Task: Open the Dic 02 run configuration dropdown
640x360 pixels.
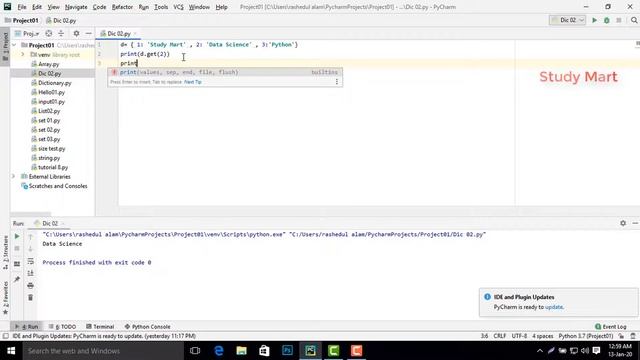Action: (567, 20)
